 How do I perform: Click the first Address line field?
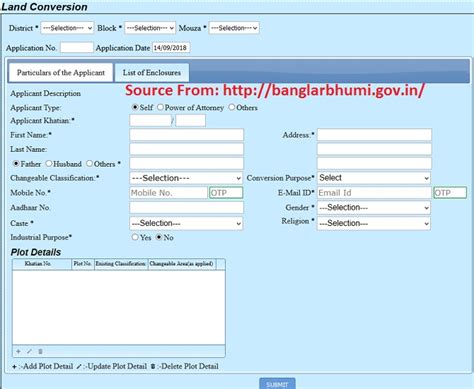point(374,135)
